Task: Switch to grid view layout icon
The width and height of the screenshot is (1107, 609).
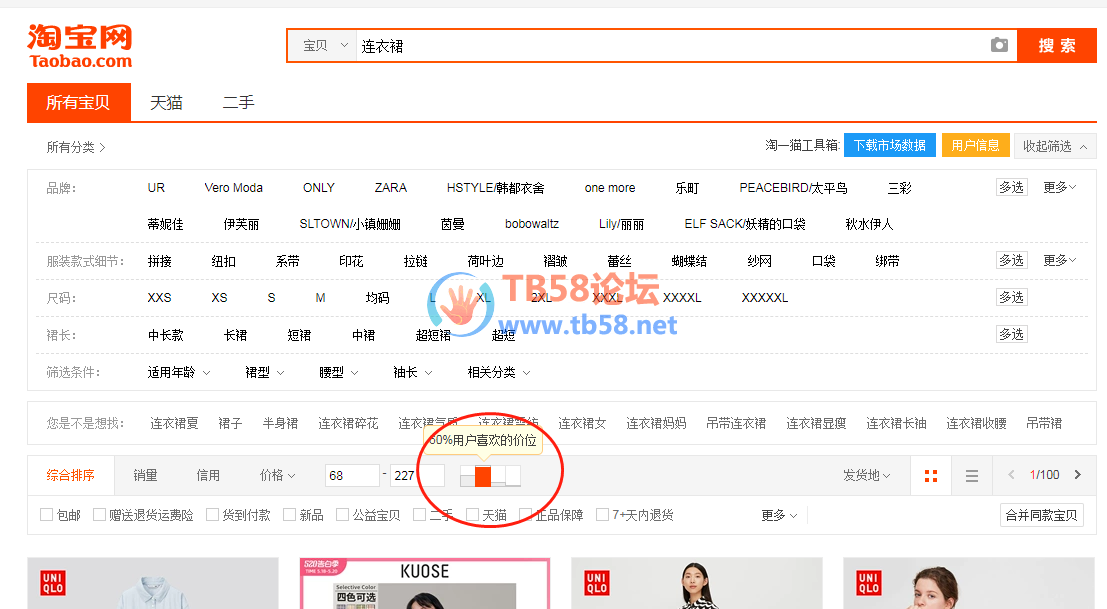Action: click(x=931, y=476)
